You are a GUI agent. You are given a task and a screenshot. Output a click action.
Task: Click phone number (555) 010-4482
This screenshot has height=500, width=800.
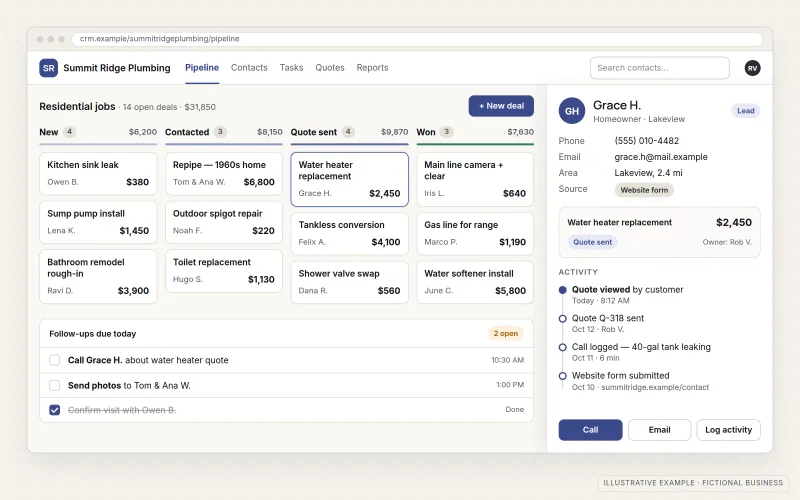646,141
